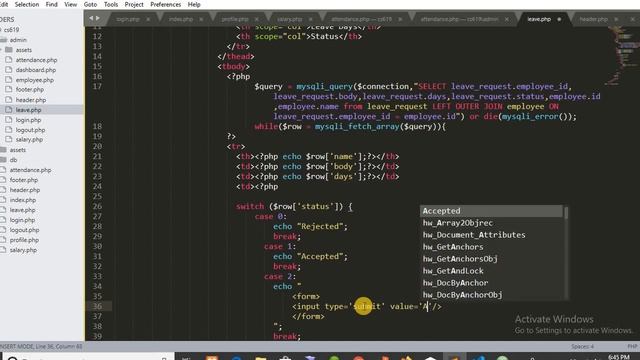Click the file icon of highlighted leave.php
Image resolution: width=640 pixels, height=360 pixels.
click(9, 110)
